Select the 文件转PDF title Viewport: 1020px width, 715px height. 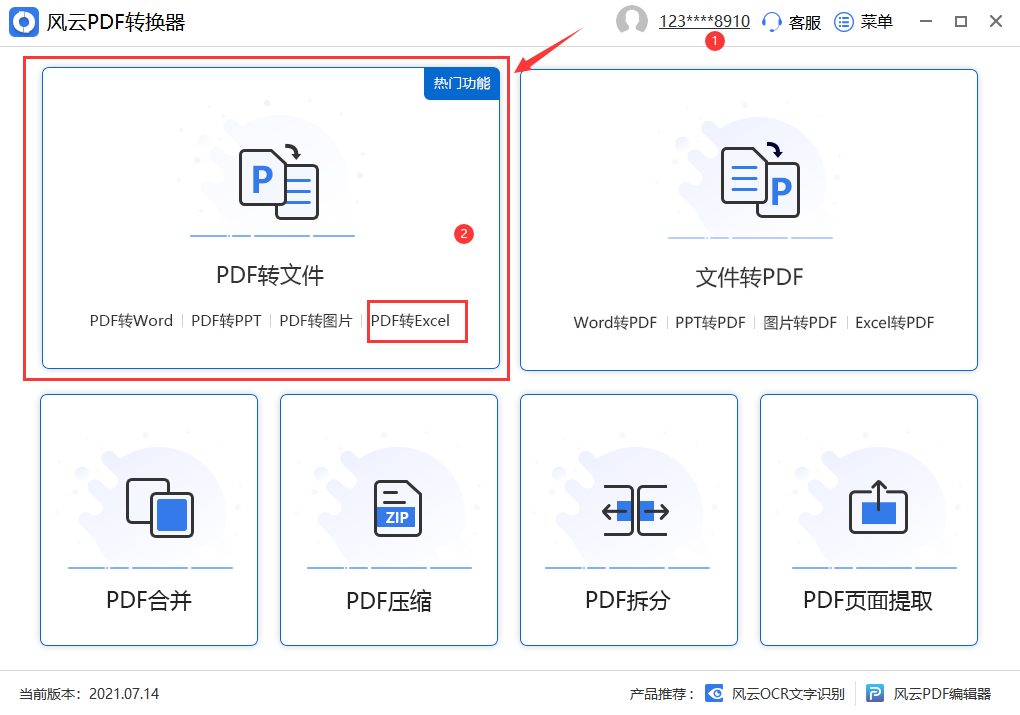tap(749, 277)
